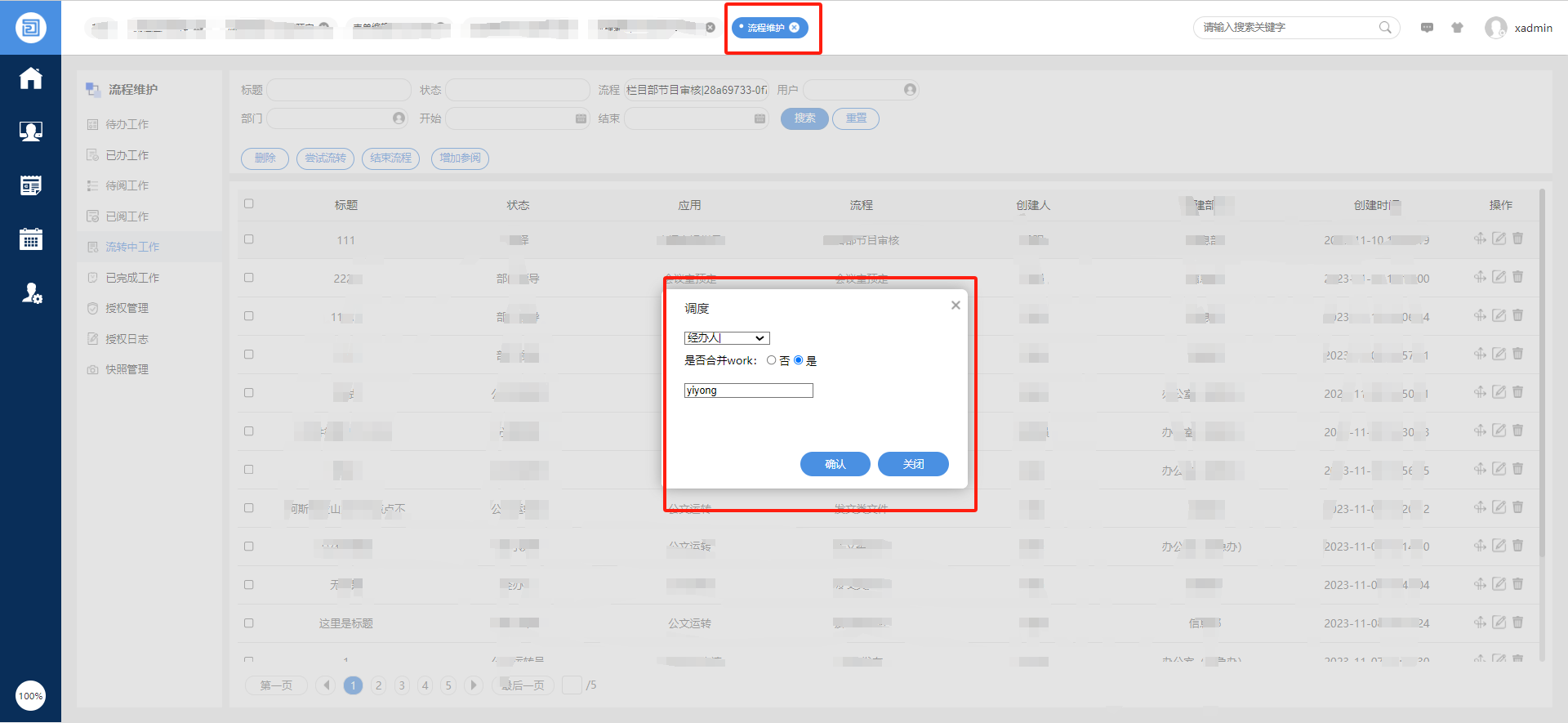Tick the checkbox for the 这里是标题 row
The image size is (1568, 723).
[x=248, y=623]
